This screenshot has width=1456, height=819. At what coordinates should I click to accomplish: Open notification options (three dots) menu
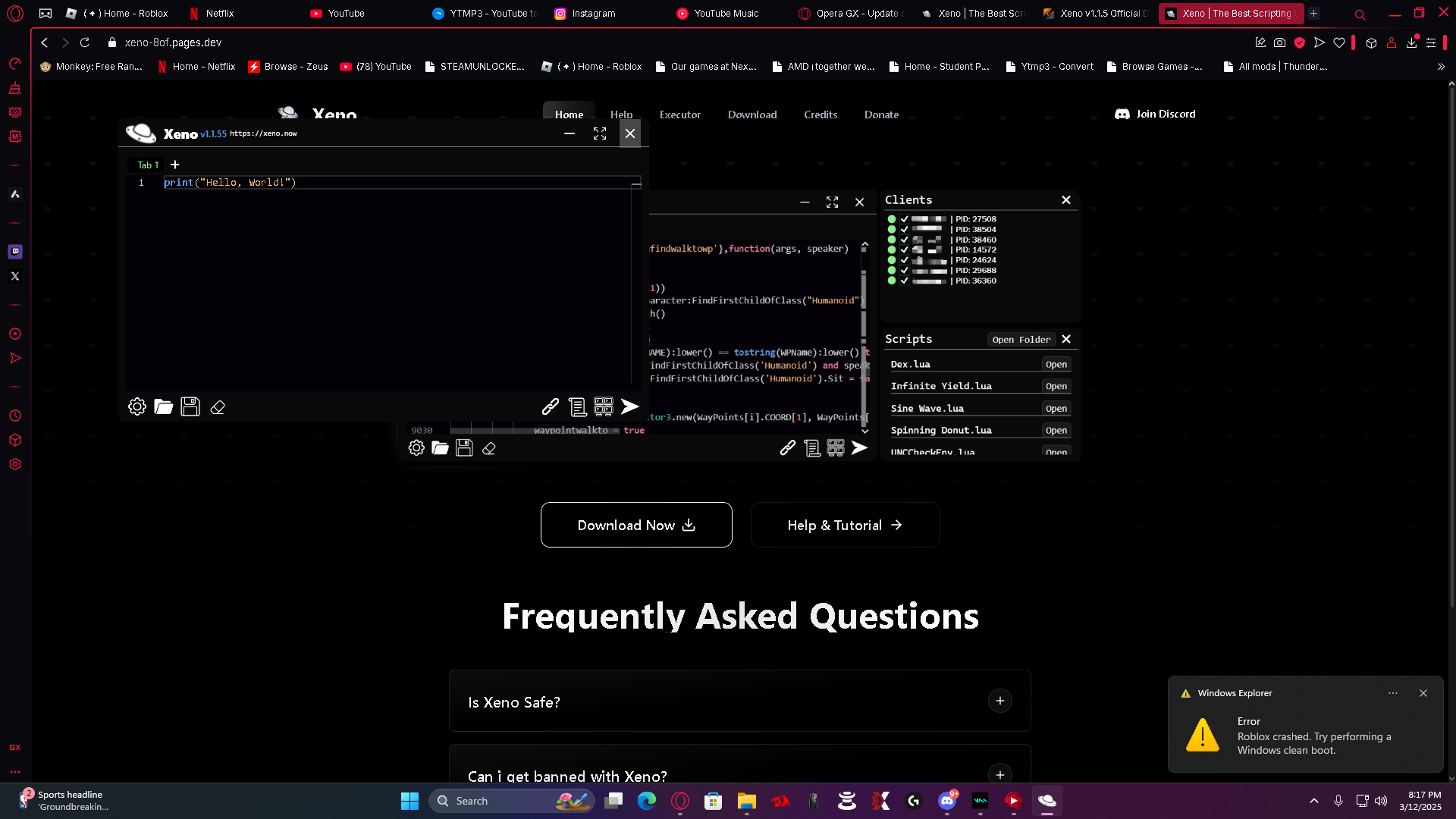(1393, 693)
